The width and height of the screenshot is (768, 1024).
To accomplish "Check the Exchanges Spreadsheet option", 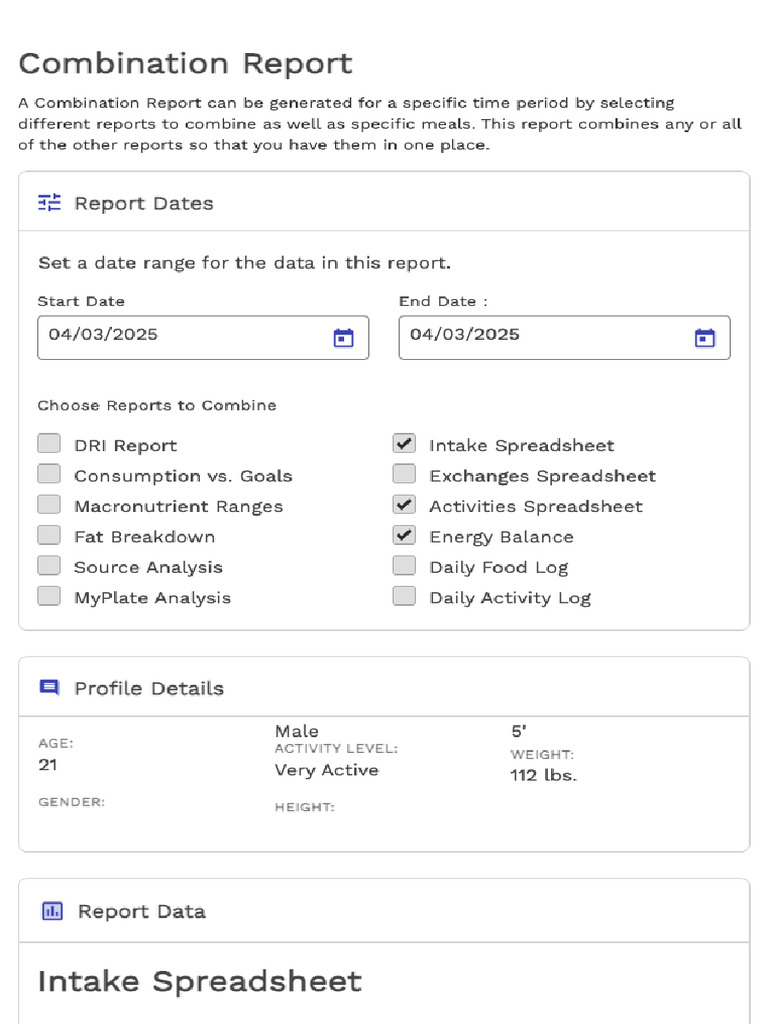I will pyautogui.click(x=404, y=474).
